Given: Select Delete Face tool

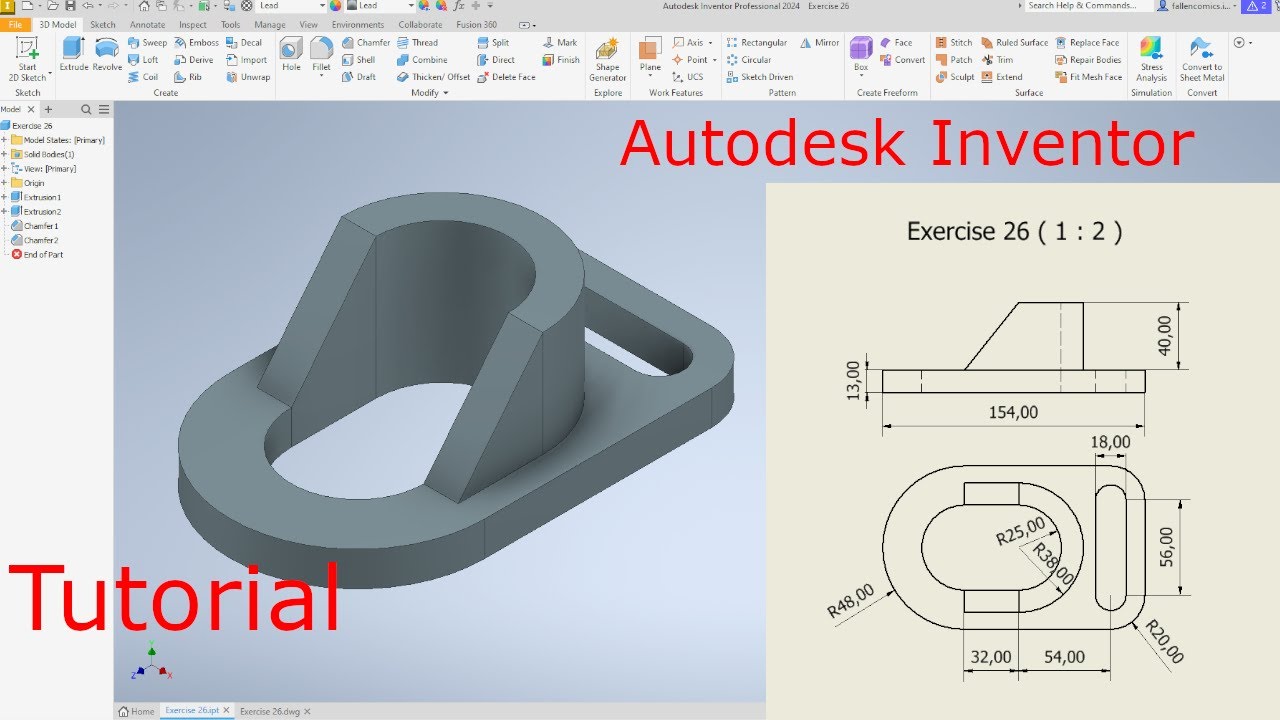Looking at the screenshot, I should click(506, 77).
